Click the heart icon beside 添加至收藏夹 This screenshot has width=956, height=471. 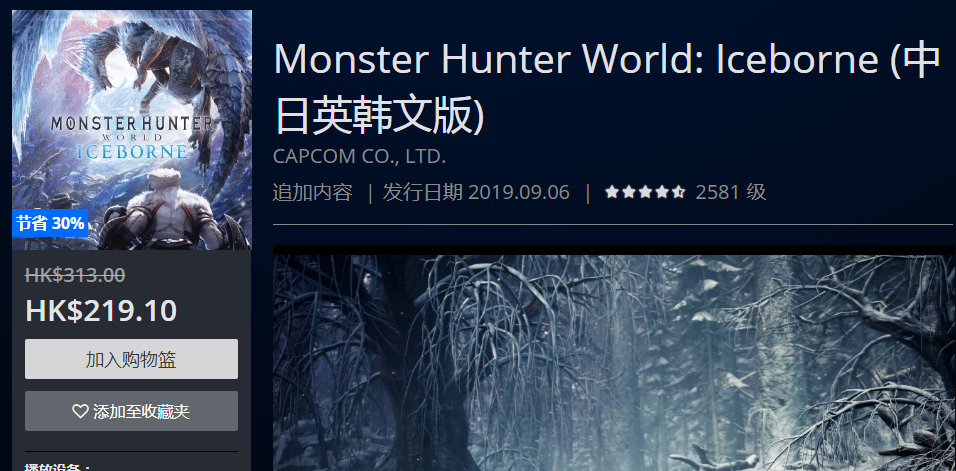point(80,411)
